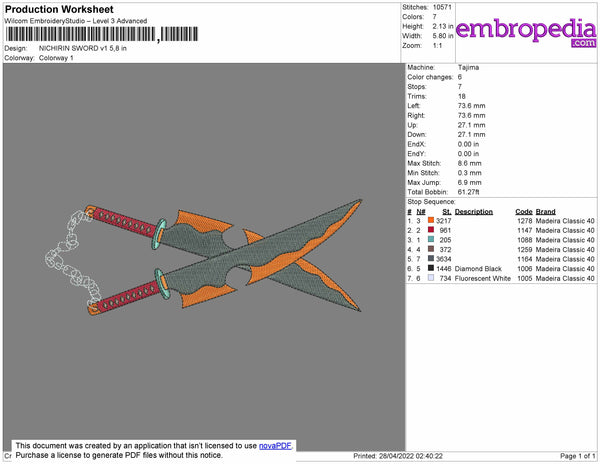Click the Max Stitch value 8.6 mm
Screen dimensions: 600x464
tap(470, 163)
